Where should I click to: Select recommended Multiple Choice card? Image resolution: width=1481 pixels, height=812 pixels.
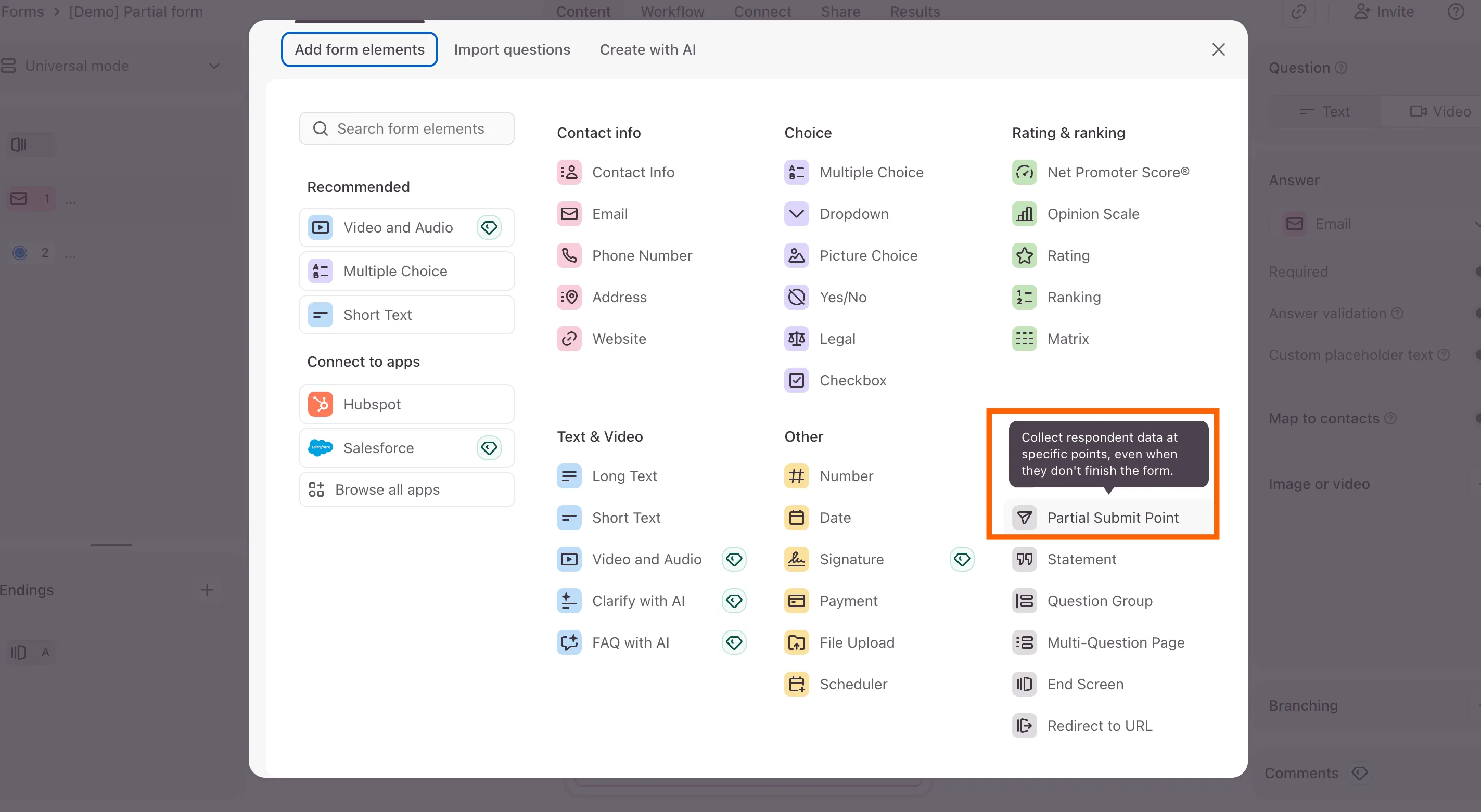point(406,271)
